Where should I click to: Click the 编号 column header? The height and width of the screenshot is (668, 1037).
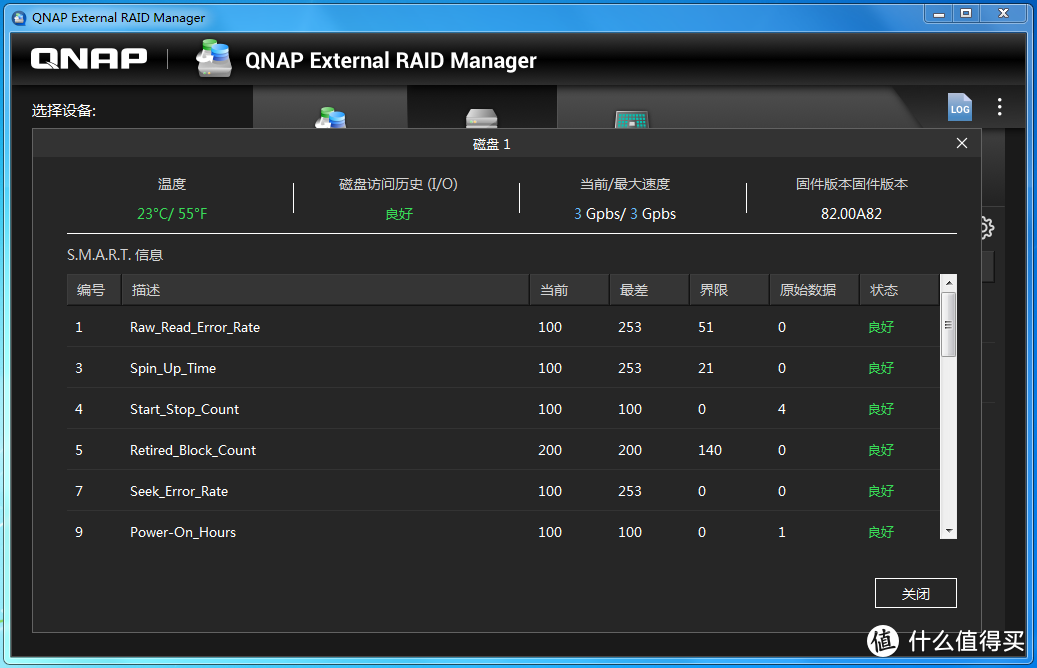click(x=94, y=290)
